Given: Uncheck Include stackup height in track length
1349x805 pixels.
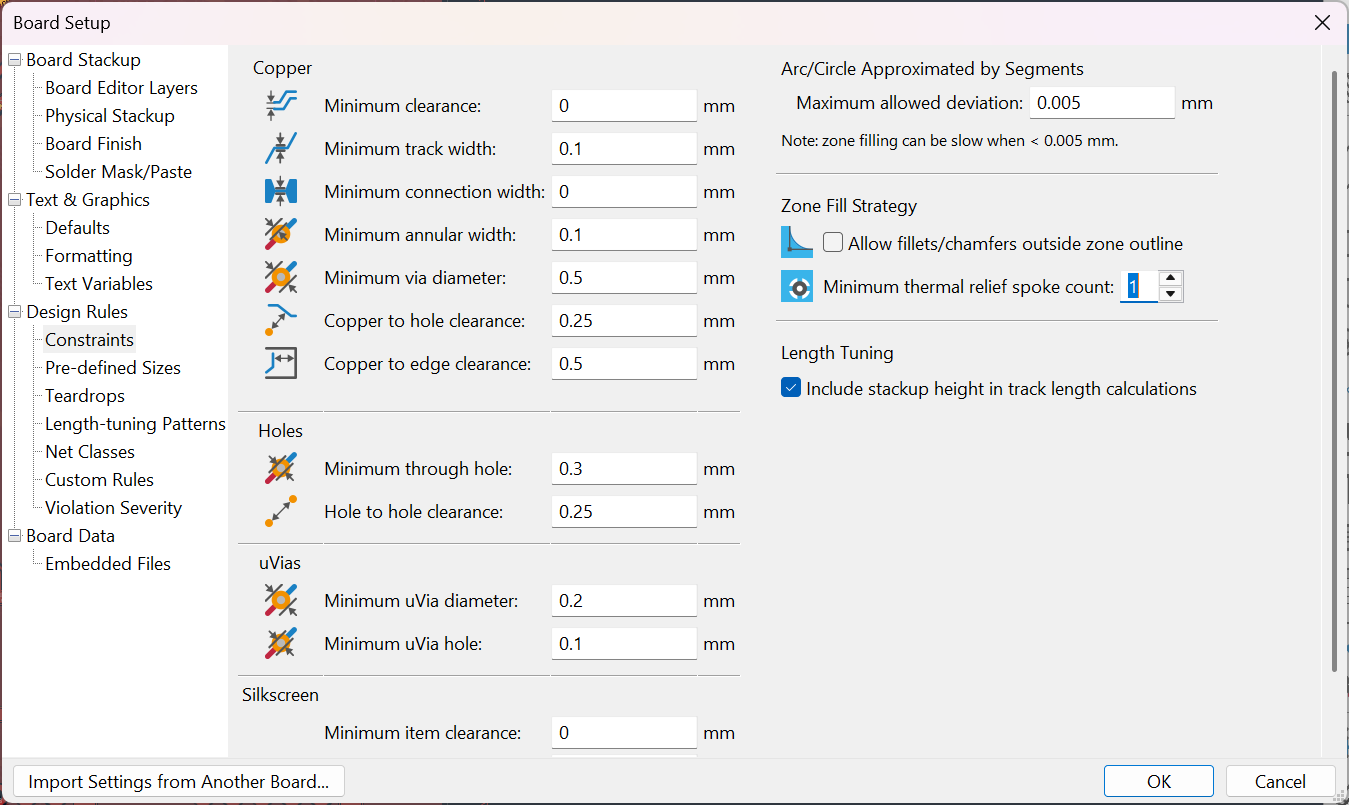Looking at the screenshot, I should pyautogui.click(x=791, y=389).
